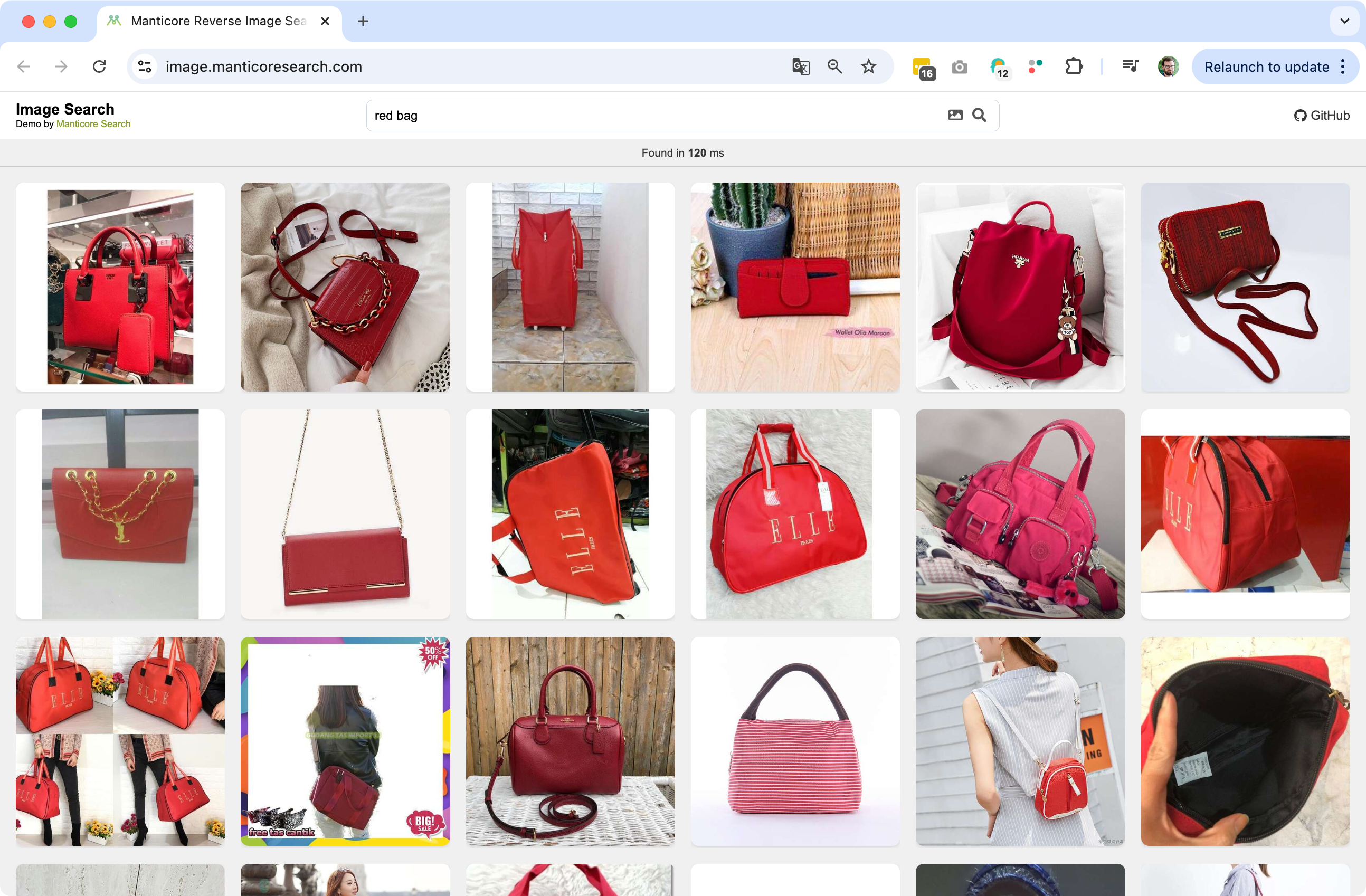1366x896 pixels.
Task: Open a new browser tab
Action: [363, 21]
